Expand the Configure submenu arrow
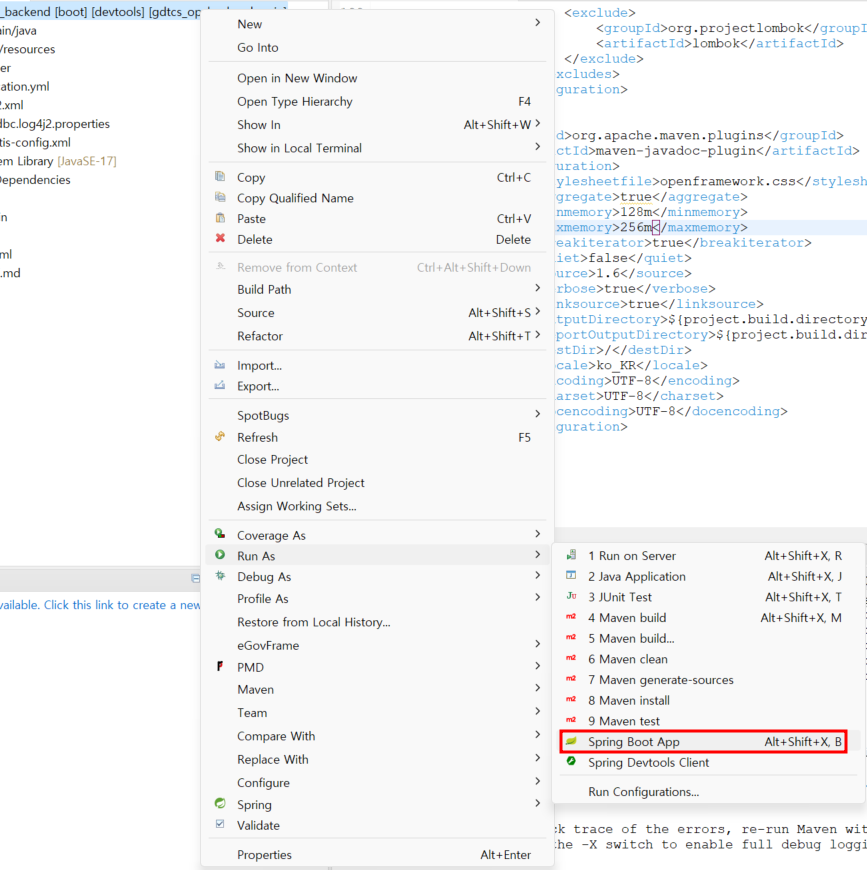The height and width of the screenshot is (870, 867). (x=538, y=781)
